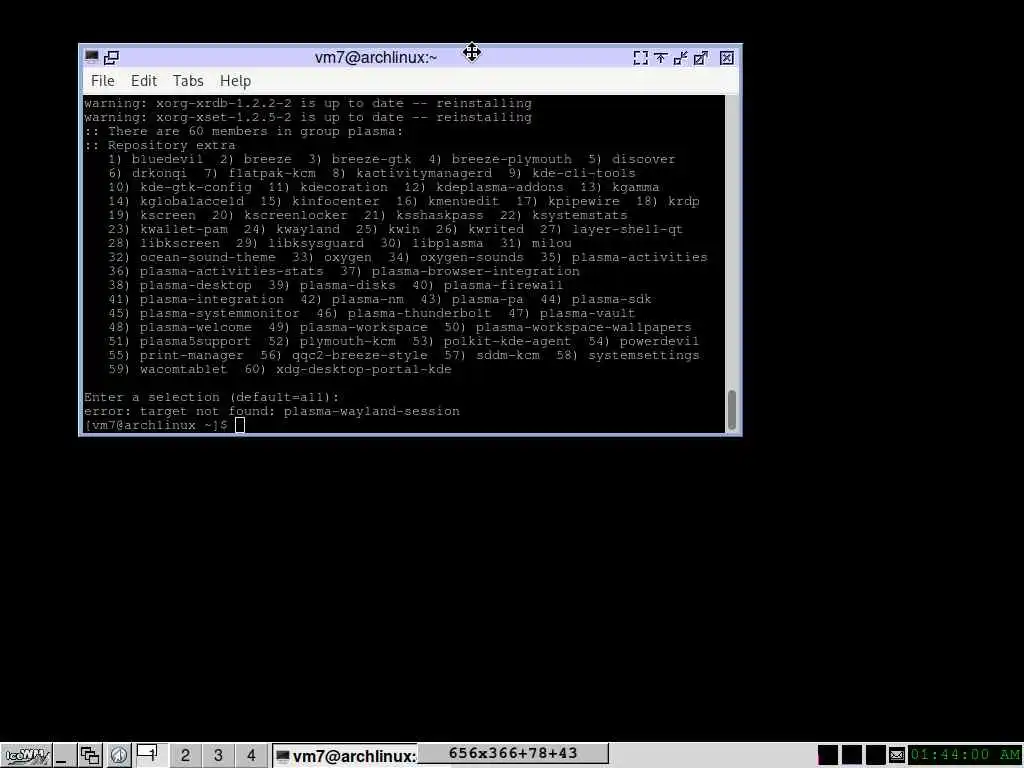Click package name 'xdg-desktop-portal-kde'

click(364, 370)
